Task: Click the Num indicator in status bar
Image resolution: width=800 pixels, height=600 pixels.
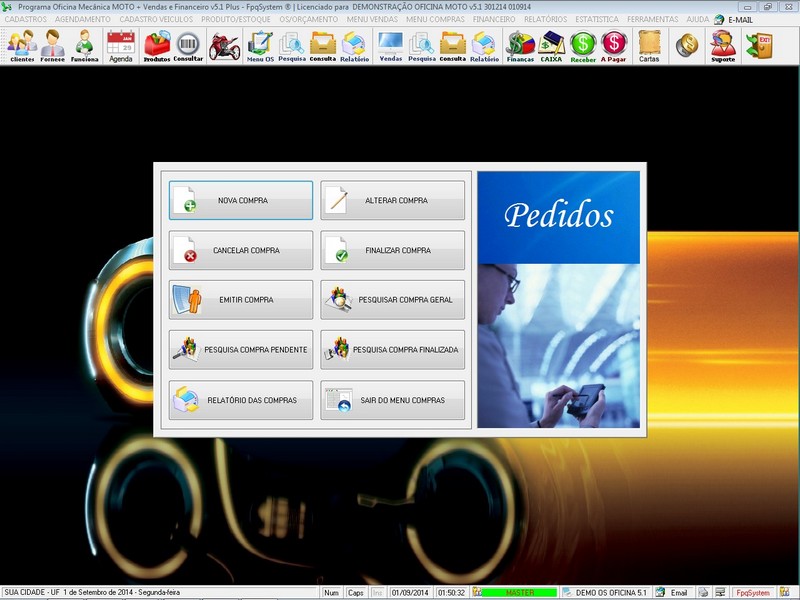Action: (x=331, y=593)
